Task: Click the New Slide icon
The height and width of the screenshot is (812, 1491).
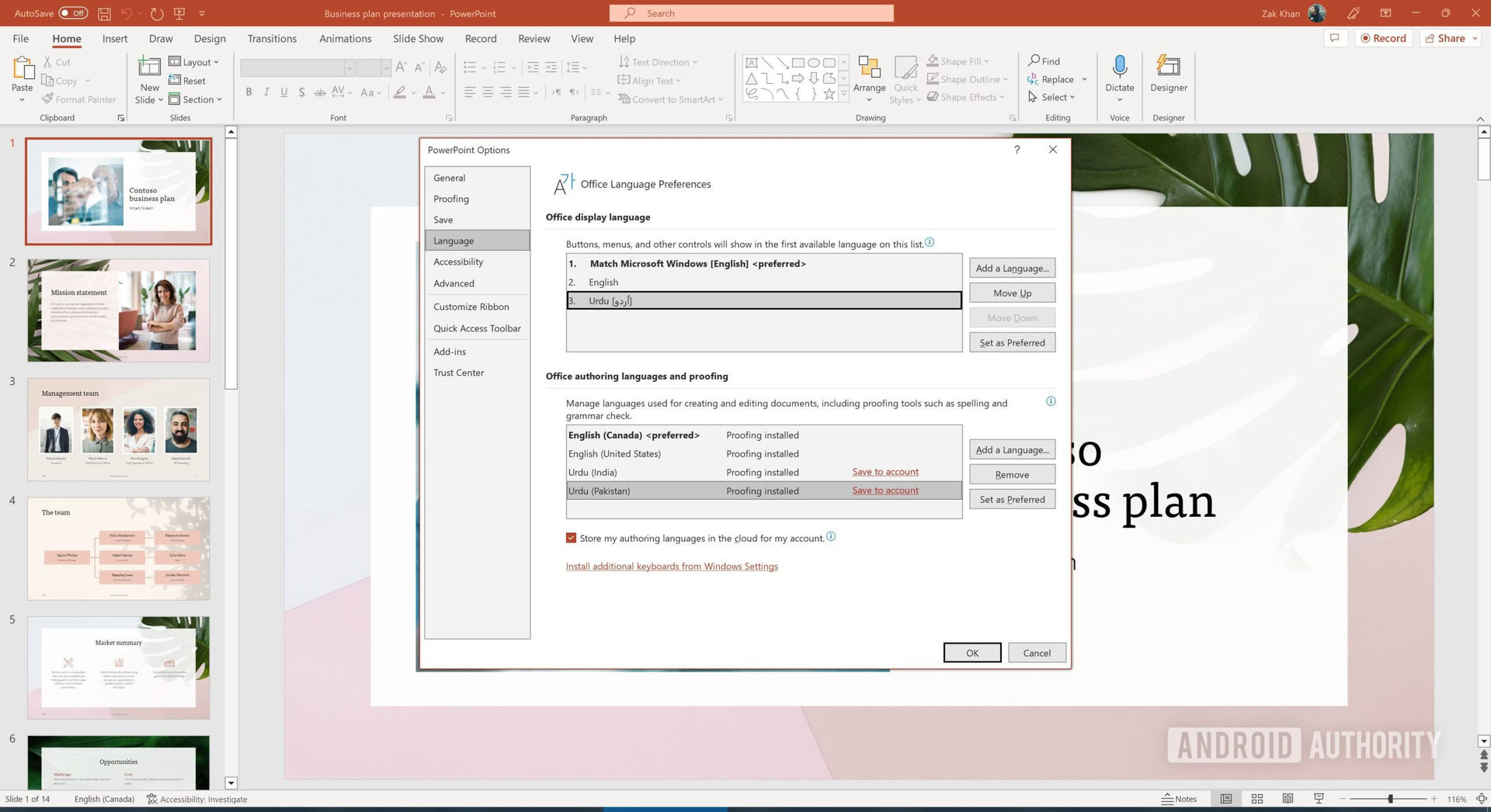Action: point(149,68)
